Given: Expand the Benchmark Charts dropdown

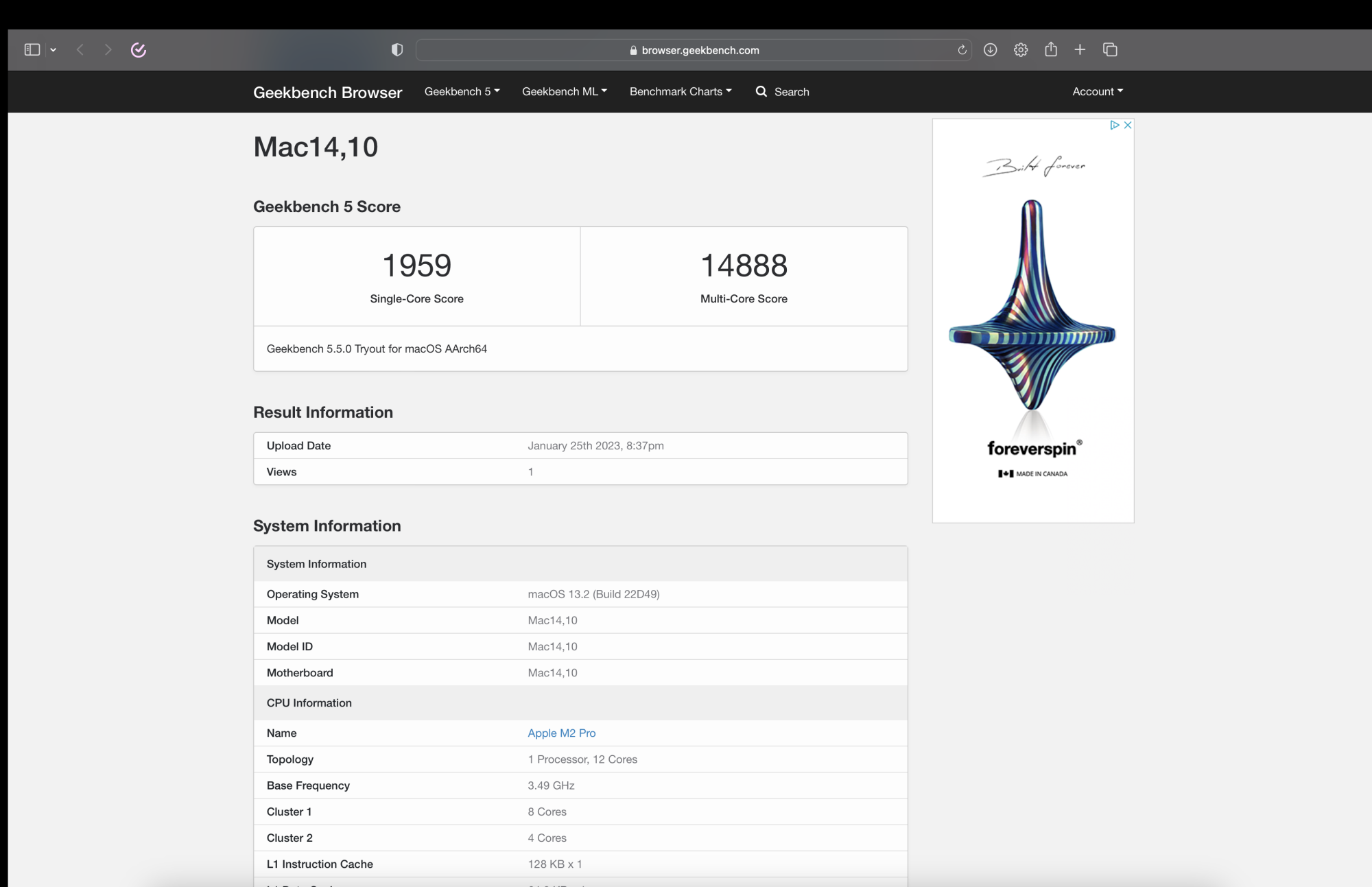Looking at the screenshot, I should 680,91.
